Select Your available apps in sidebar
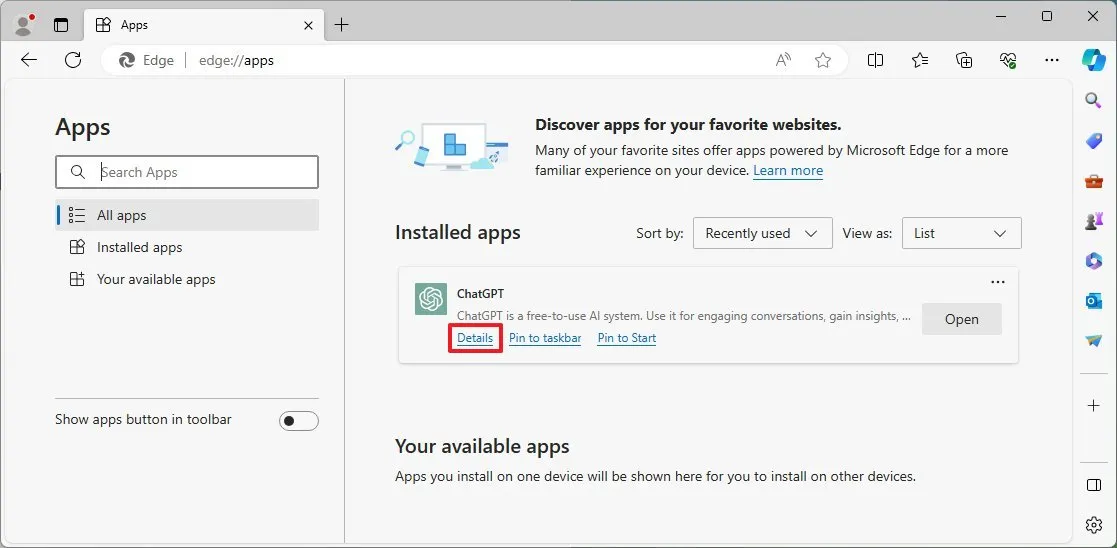 pos(187,279)
